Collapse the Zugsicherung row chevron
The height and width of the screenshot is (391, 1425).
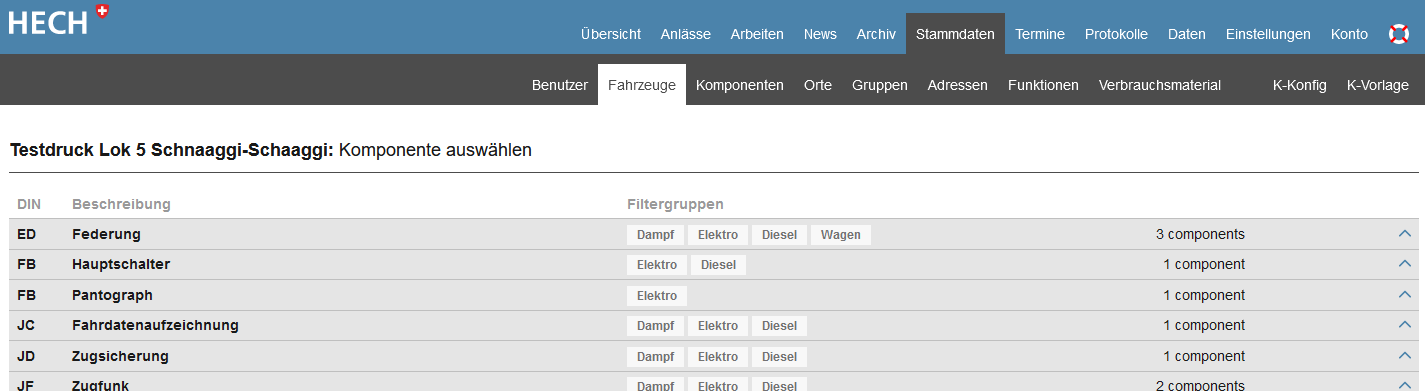click(1404, 357)
